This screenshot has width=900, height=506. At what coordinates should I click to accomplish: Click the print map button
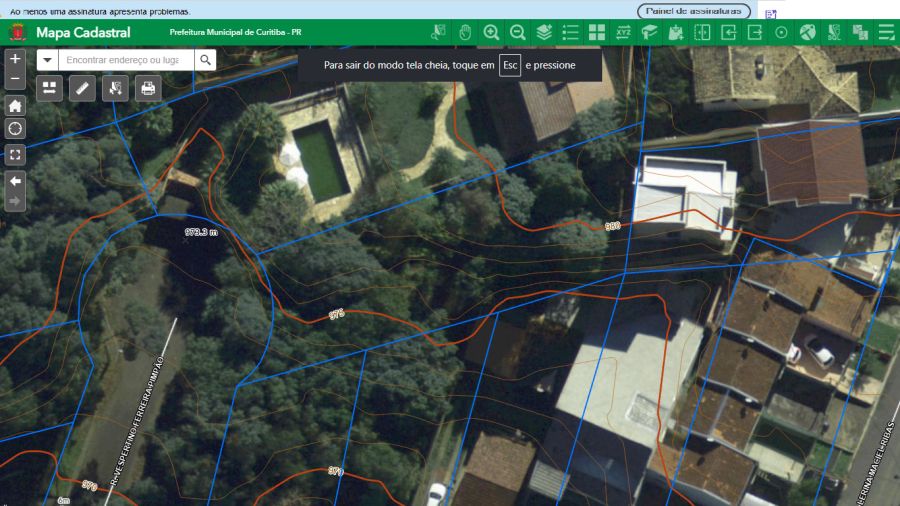[x=149, y=88]
